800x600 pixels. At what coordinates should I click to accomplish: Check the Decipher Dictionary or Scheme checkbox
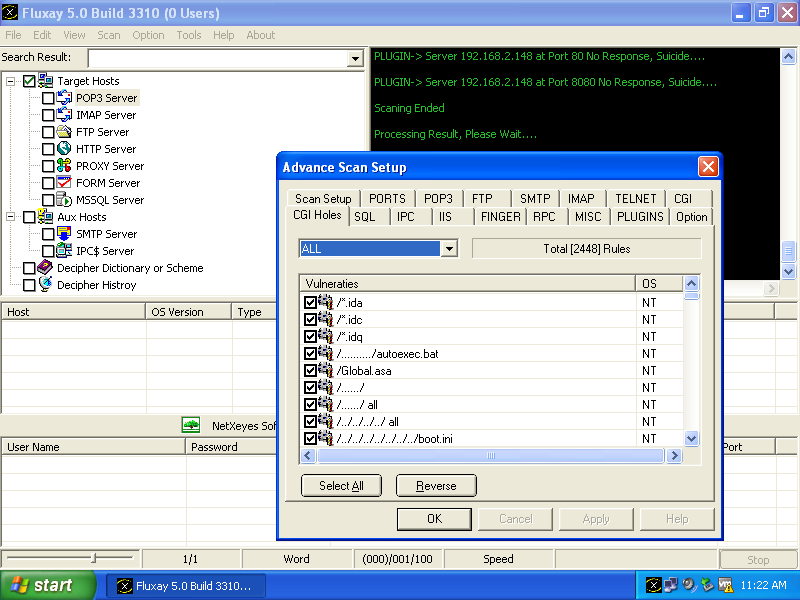click(x=29, y=268)
